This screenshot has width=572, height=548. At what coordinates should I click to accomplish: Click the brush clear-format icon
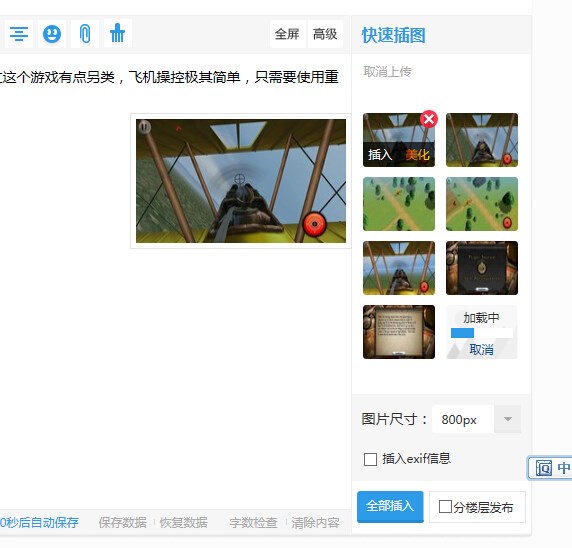(117, 34)
